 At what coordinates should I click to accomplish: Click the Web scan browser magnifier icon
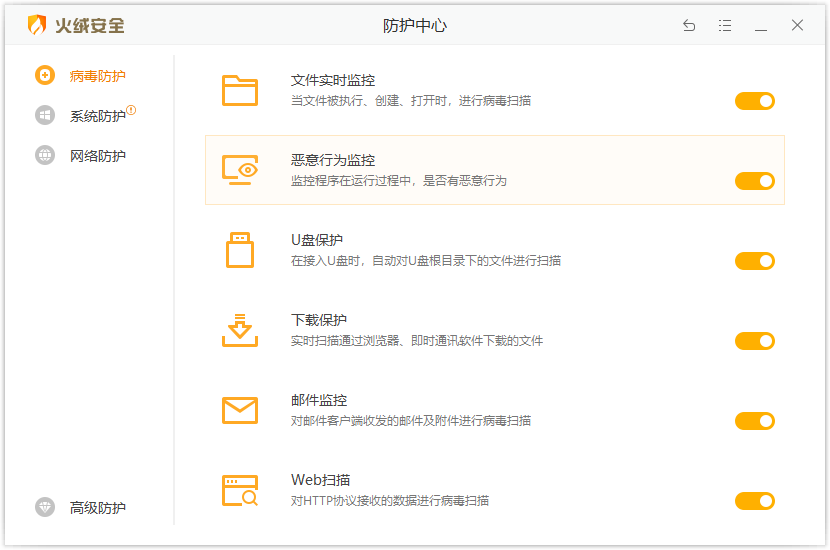click(x=240, y=490)
